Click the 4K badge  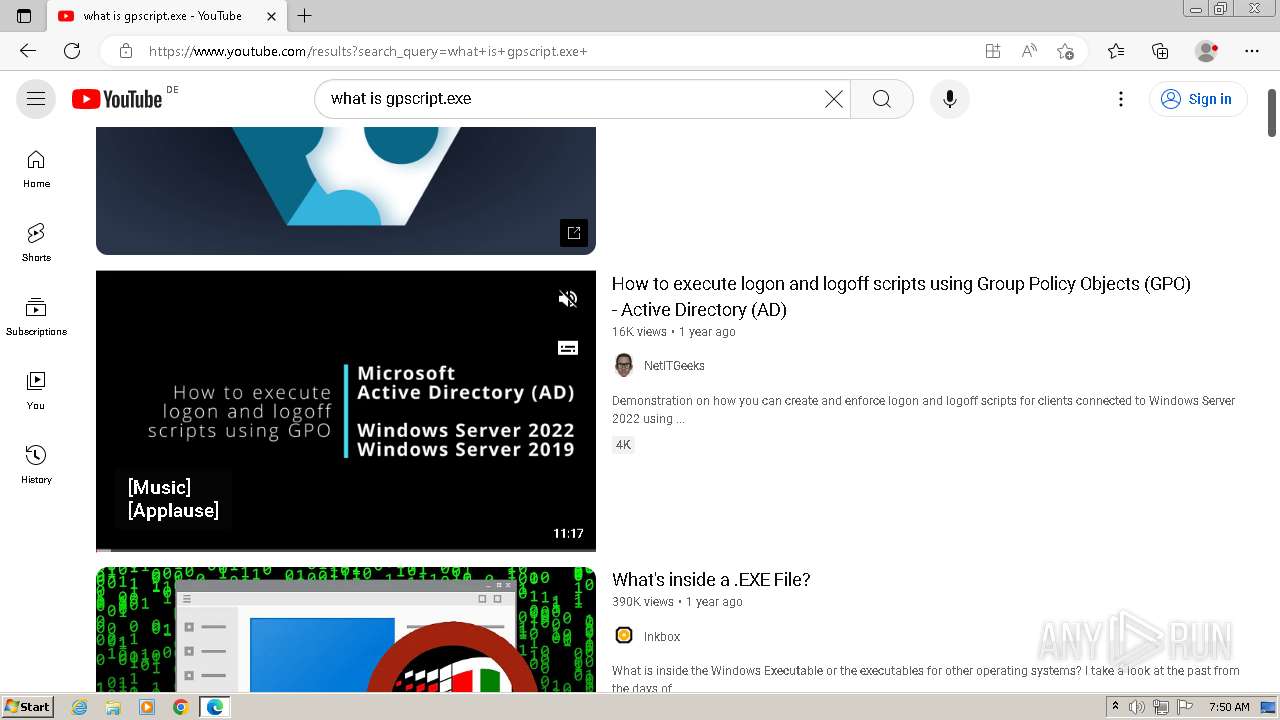623,445
